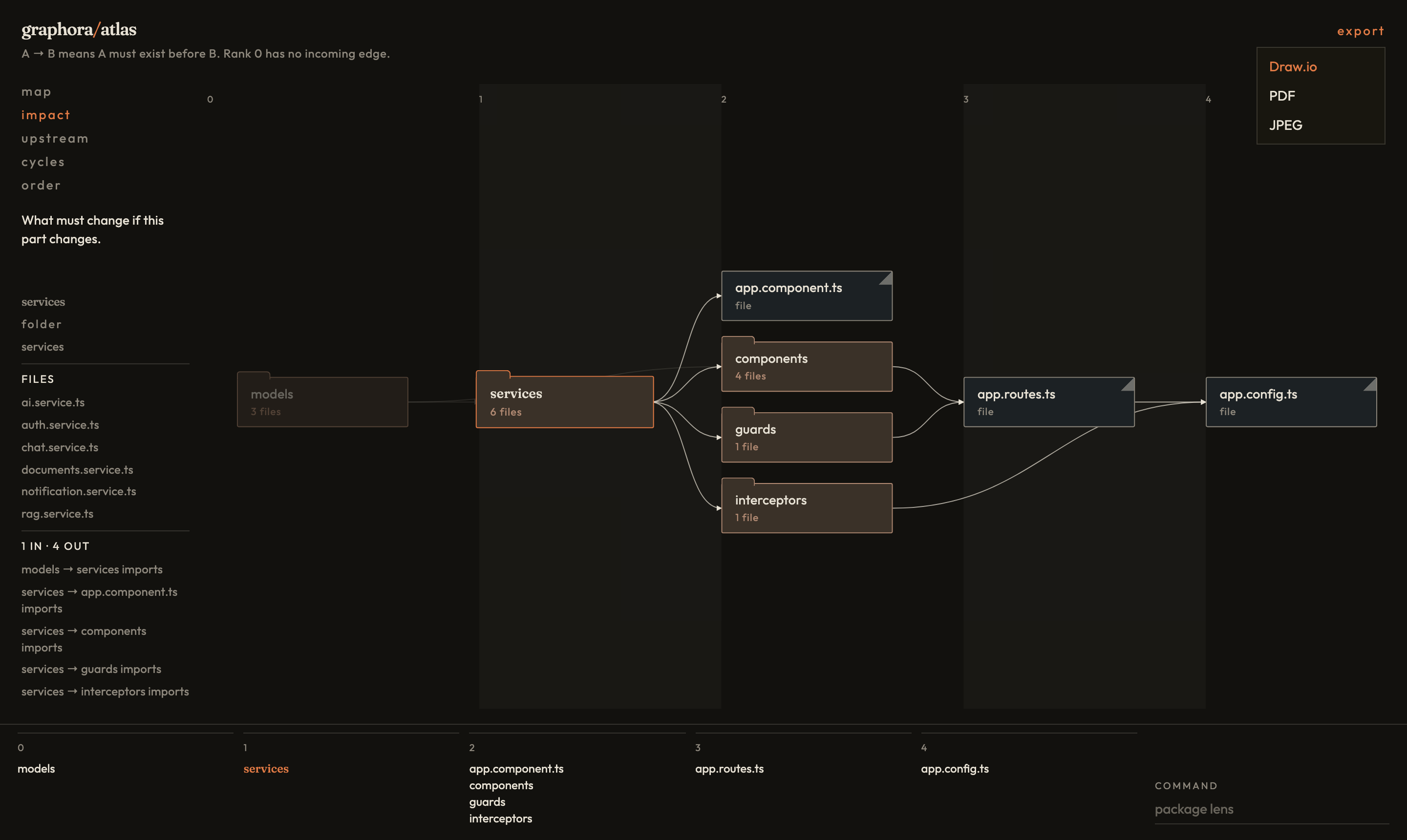This screenshot has width=1407, height=840.
Task: Switch to the map view
Action: point(36,92)
